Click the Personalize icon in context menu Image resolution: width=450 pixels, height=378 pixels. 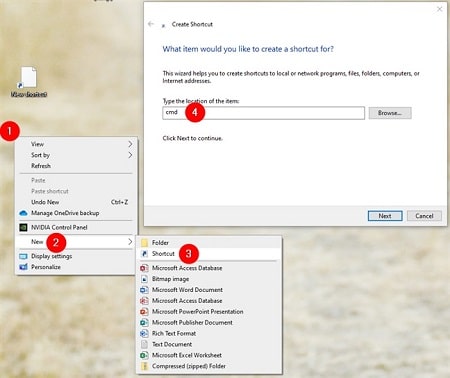tap(23, 267)
